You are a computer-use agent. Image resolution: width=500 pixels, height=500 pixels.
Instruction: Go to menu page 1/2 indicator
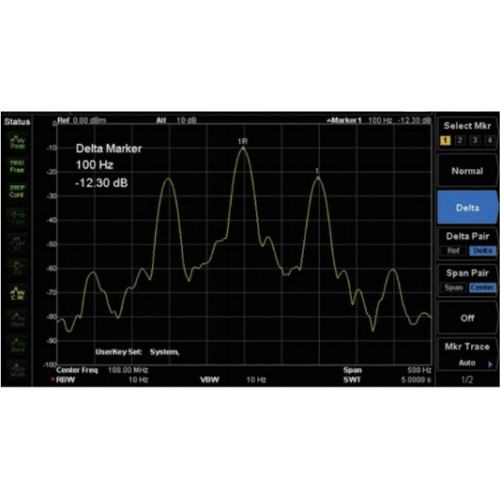click(x=467, y=380)
